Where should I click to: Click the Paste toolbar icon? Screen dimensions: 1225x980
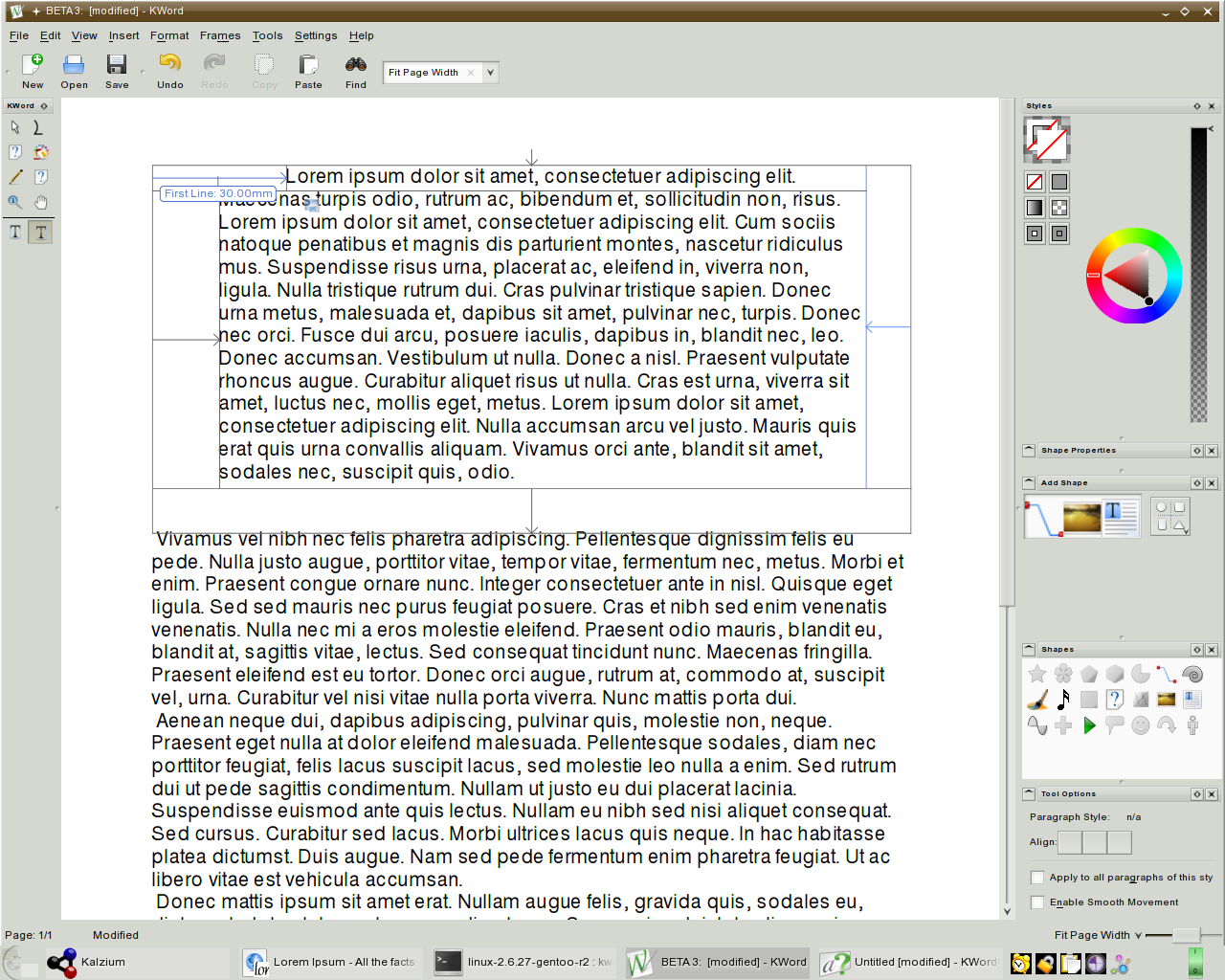pyautogui.click(x=308, y=72)
